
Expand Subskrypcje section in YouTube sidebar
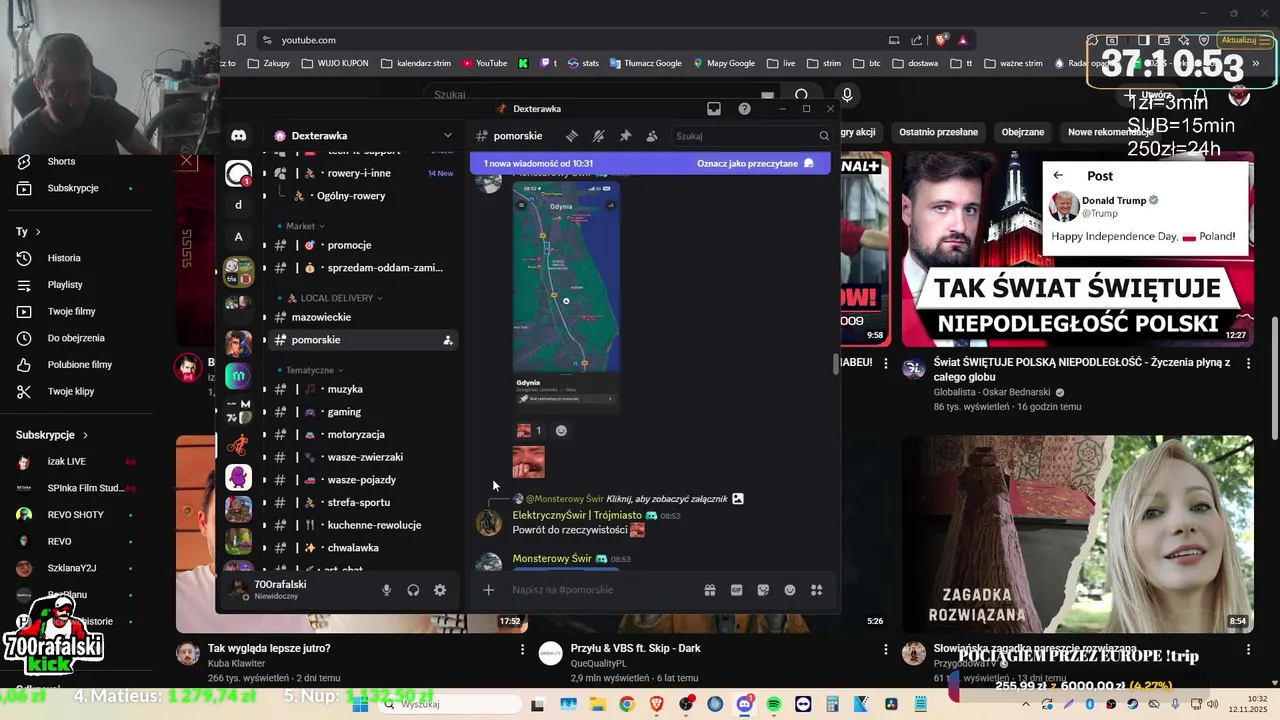click(52, 435)
